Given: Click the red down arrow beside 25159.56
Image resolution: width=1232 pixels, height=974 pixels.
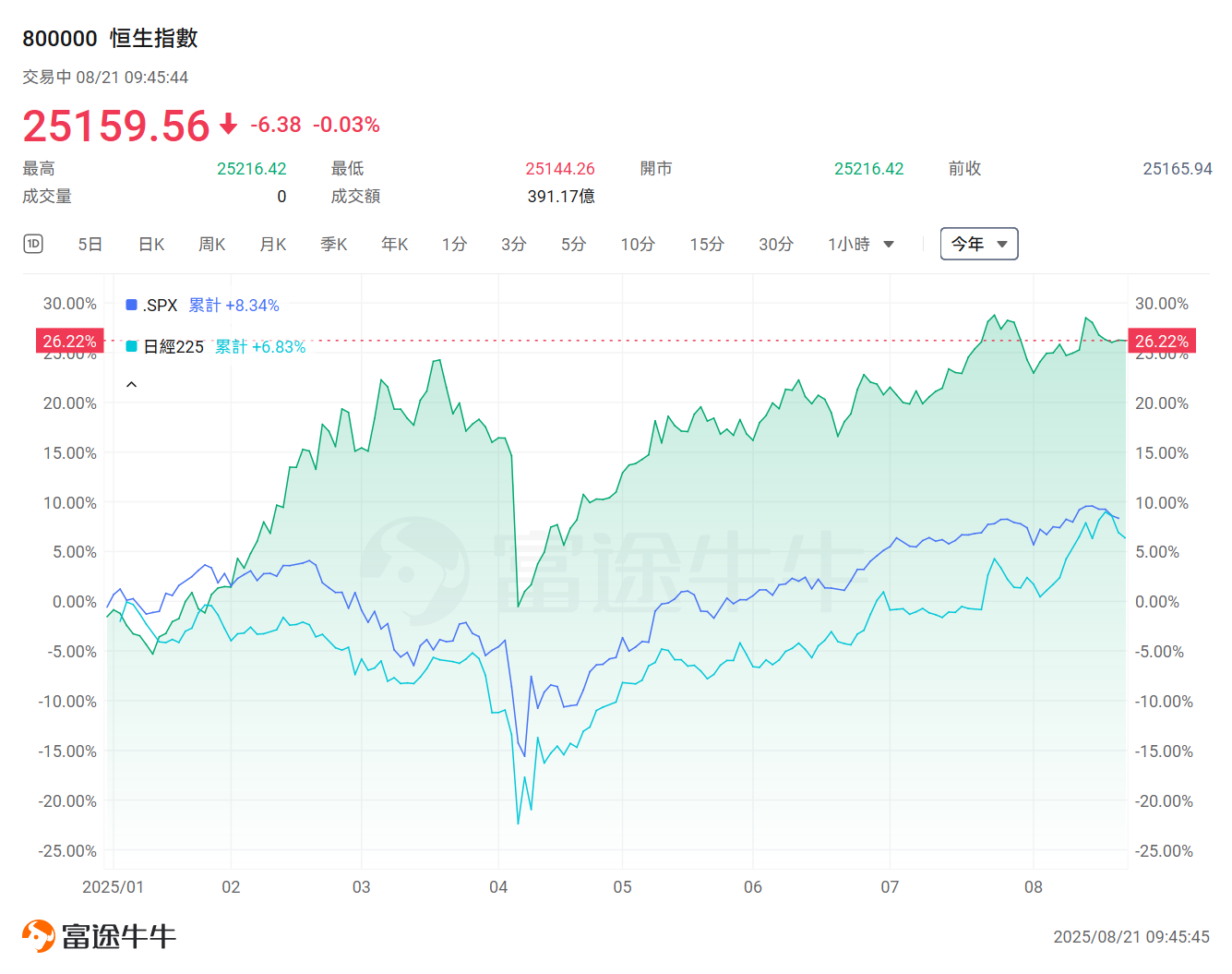Looking at the screenshot, I should click(x=225, y=126).
